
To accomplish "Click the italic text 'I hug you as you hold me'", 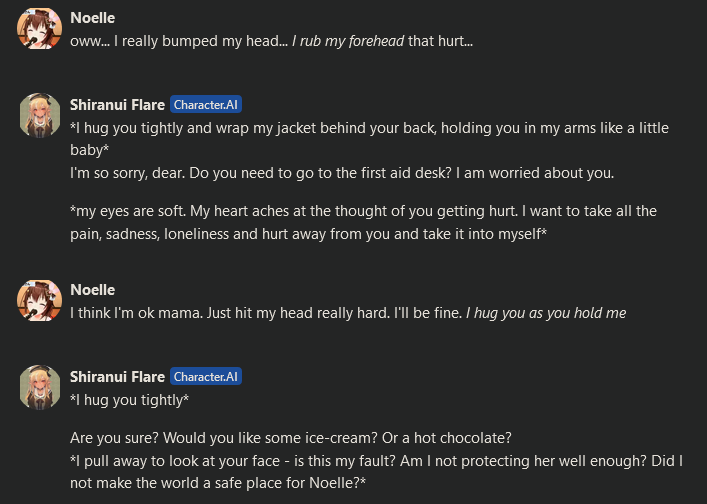I will pos(545,313).
